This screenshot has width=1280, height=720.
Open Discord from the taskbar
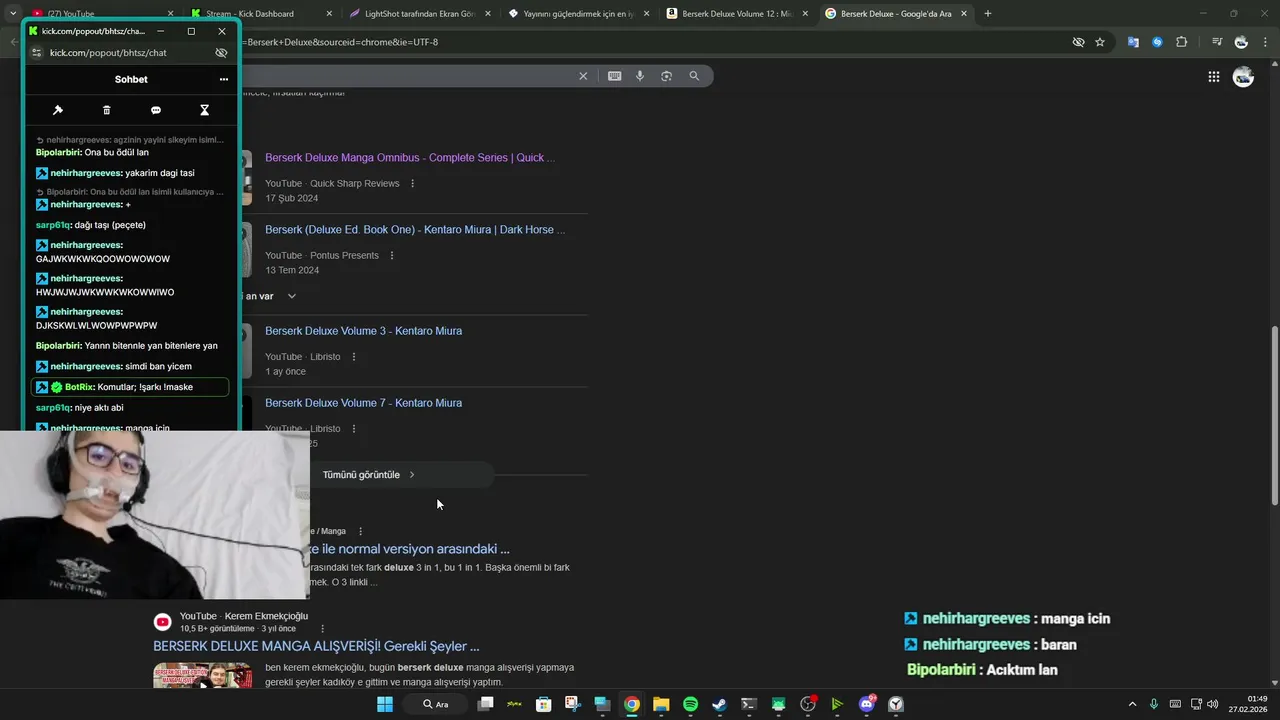tap(867, 704)
